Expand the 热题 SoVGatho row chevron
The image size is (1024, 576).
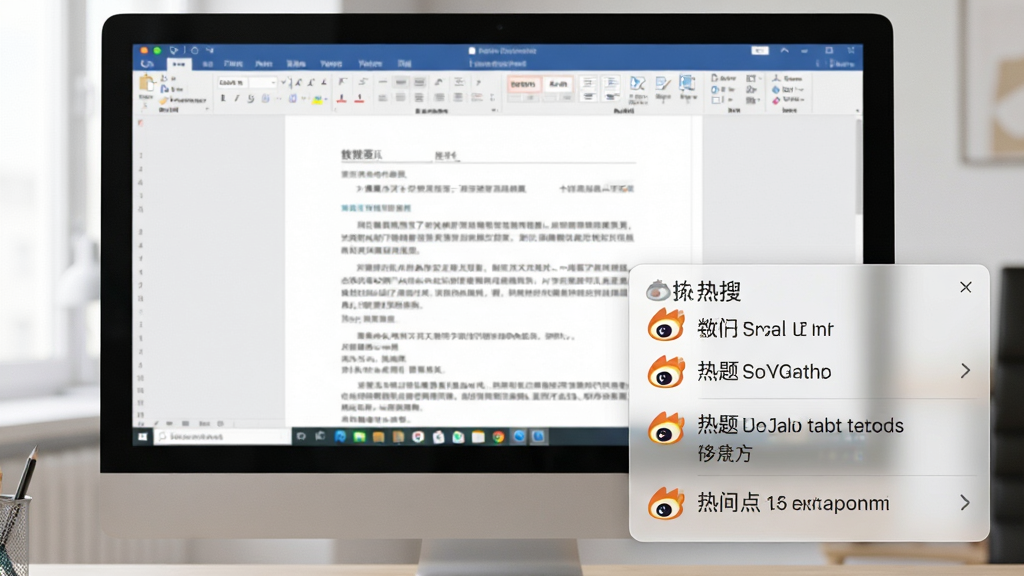point(965,371)
